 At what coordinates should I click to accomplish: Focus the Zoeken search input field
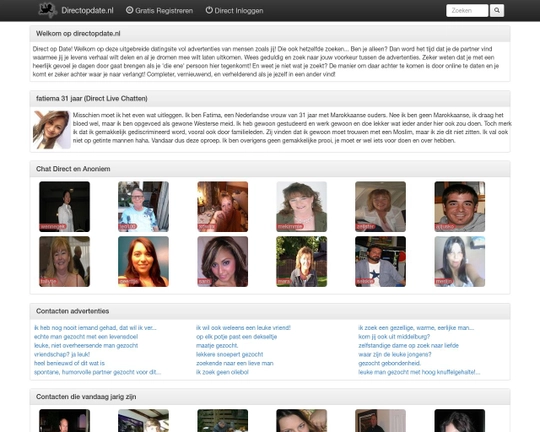(467, 10)
